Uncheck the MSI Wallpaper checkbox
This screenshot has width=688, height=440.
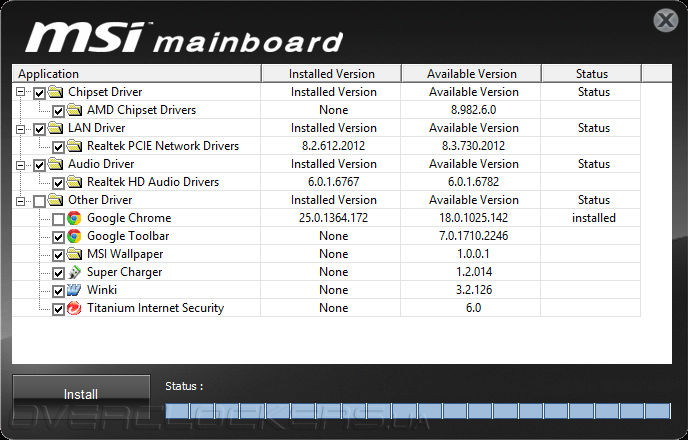[58, 255]
